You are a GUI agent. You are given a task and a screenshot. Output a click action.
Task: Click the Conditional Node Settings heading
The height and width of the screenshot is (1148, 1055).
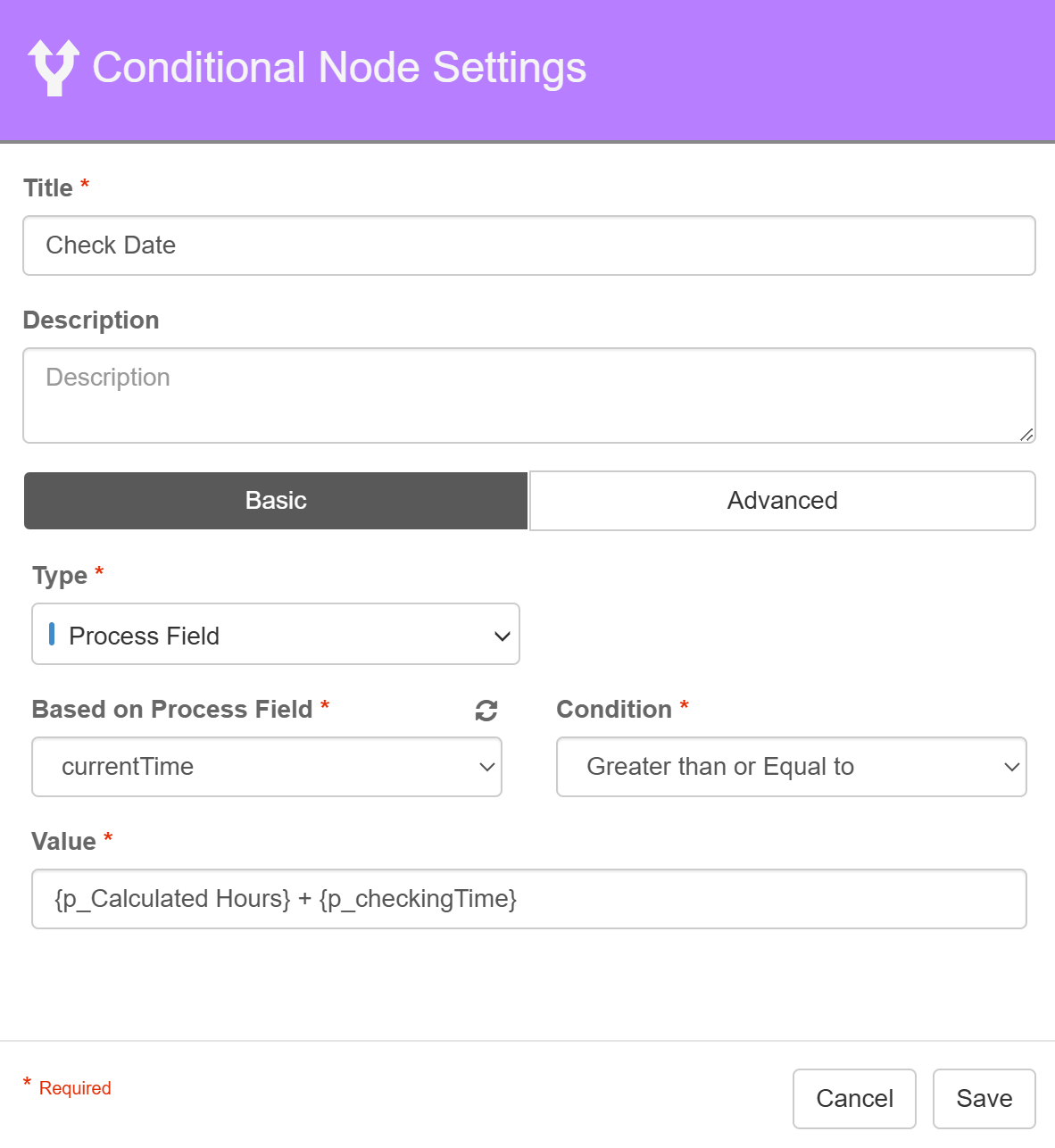click(x=339, y=68)
